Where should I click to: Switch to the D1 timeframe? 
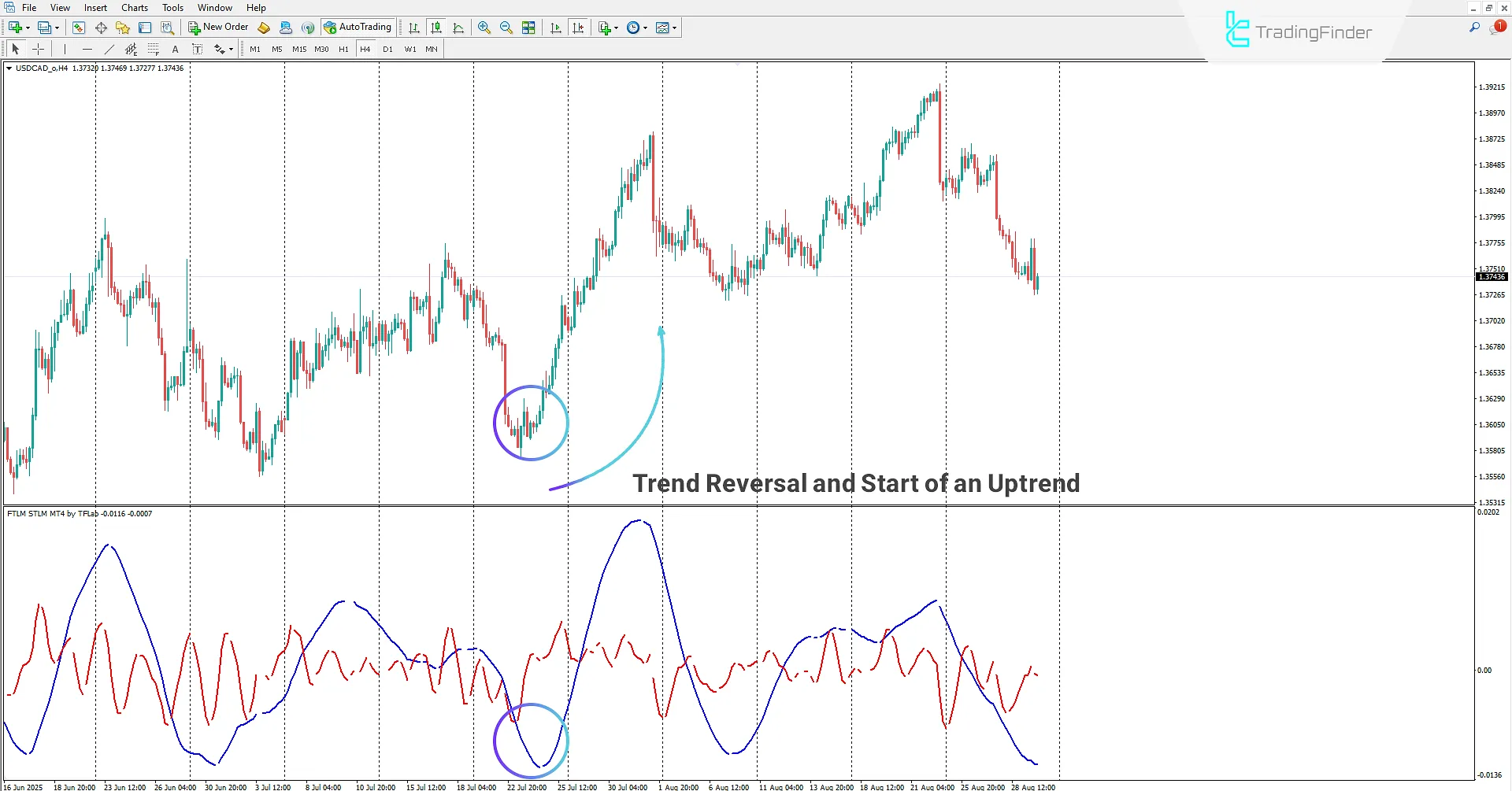[387, 49]
